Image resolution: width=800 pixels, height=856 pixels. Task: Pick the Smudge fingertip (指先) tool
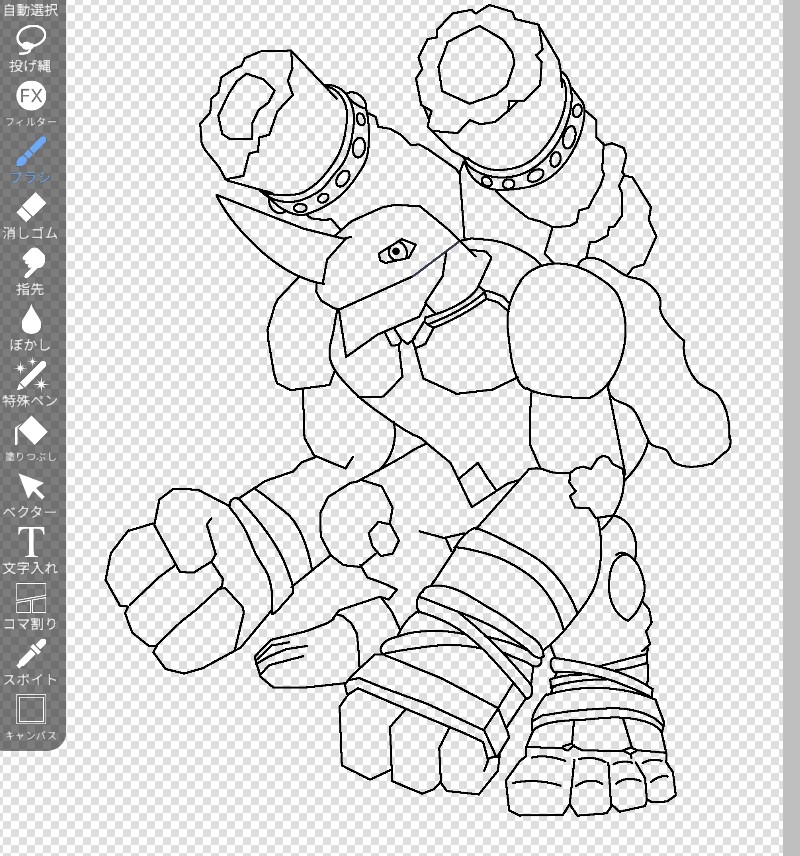point(31,271)
